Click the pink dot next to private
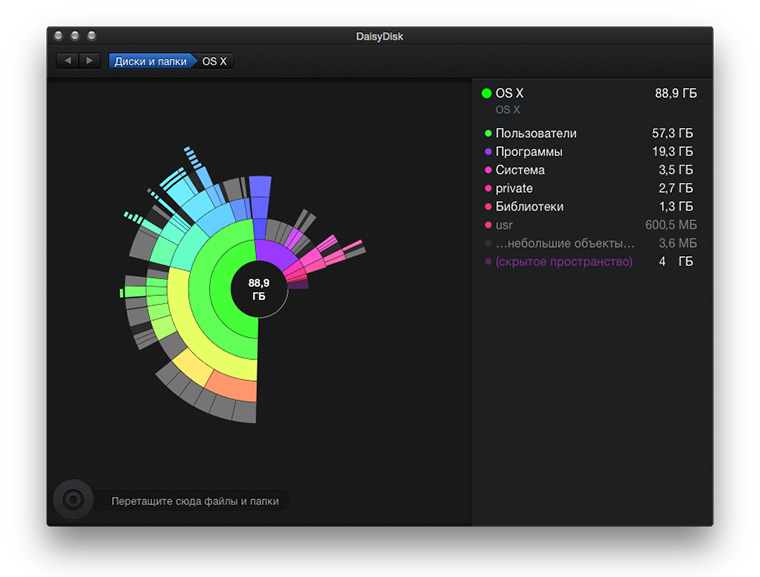The height and width of the screenshot is (577, 760). point(488,188)
